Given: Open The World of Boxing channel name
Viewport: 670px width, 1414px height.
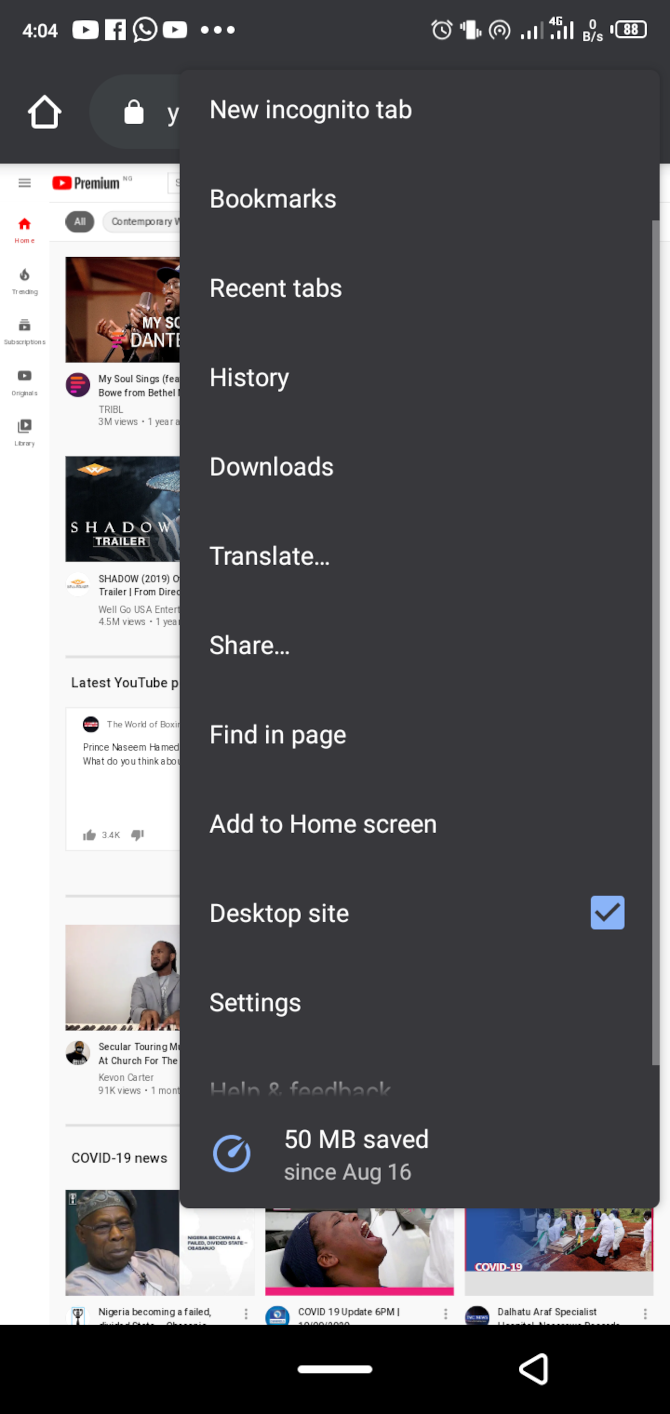Looking at the screenshot, I should (143, 724).
